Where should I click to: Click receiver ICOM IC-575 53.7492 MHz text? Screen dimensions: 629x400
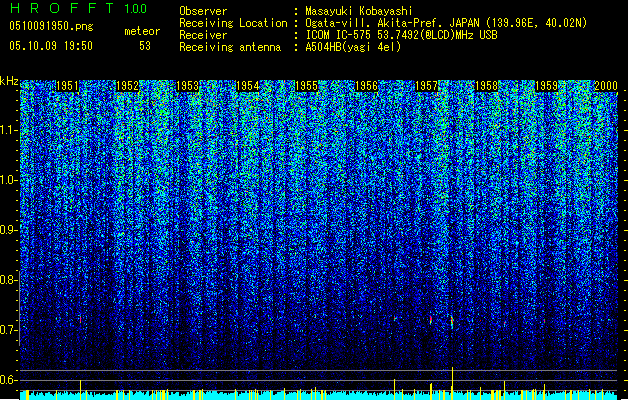401,35
